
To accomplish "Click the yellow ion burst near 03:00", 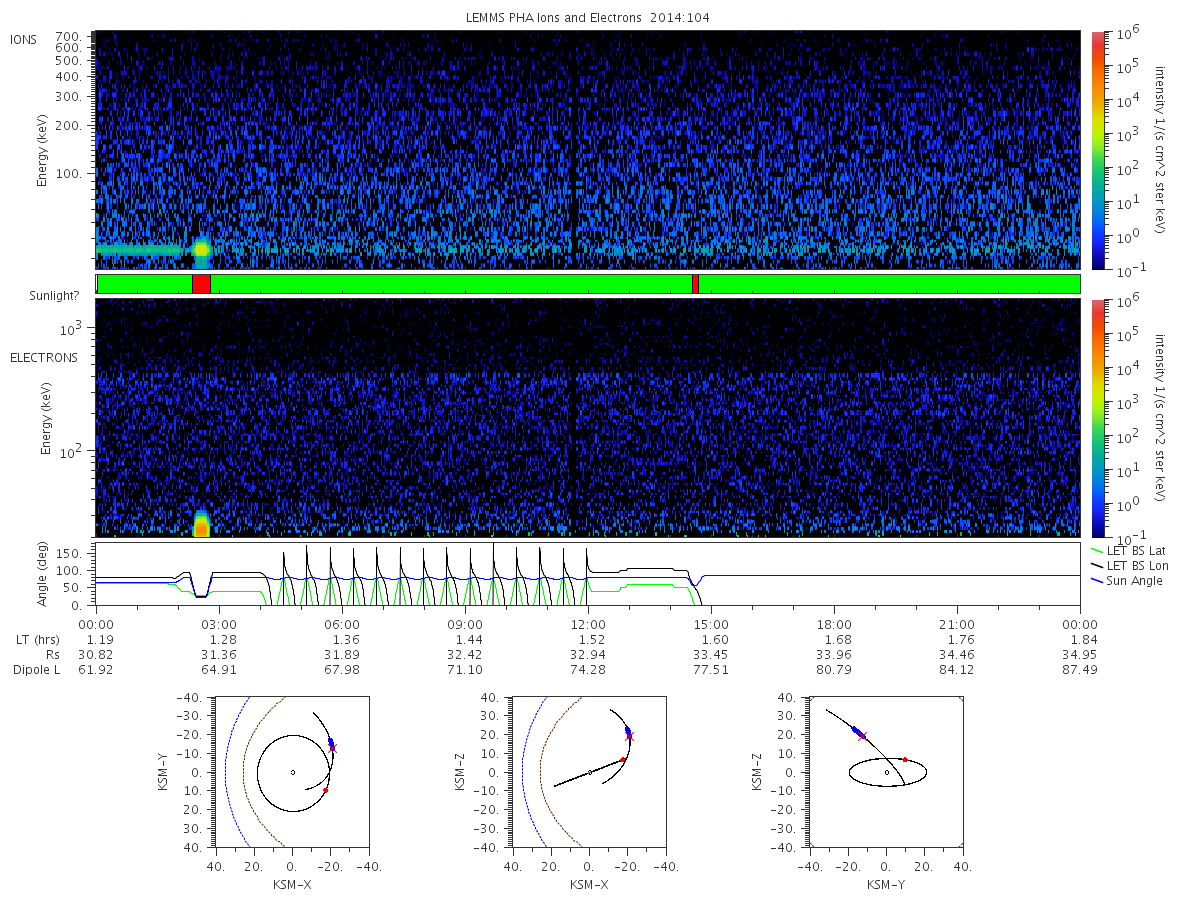I will click(x=201, y=248).
